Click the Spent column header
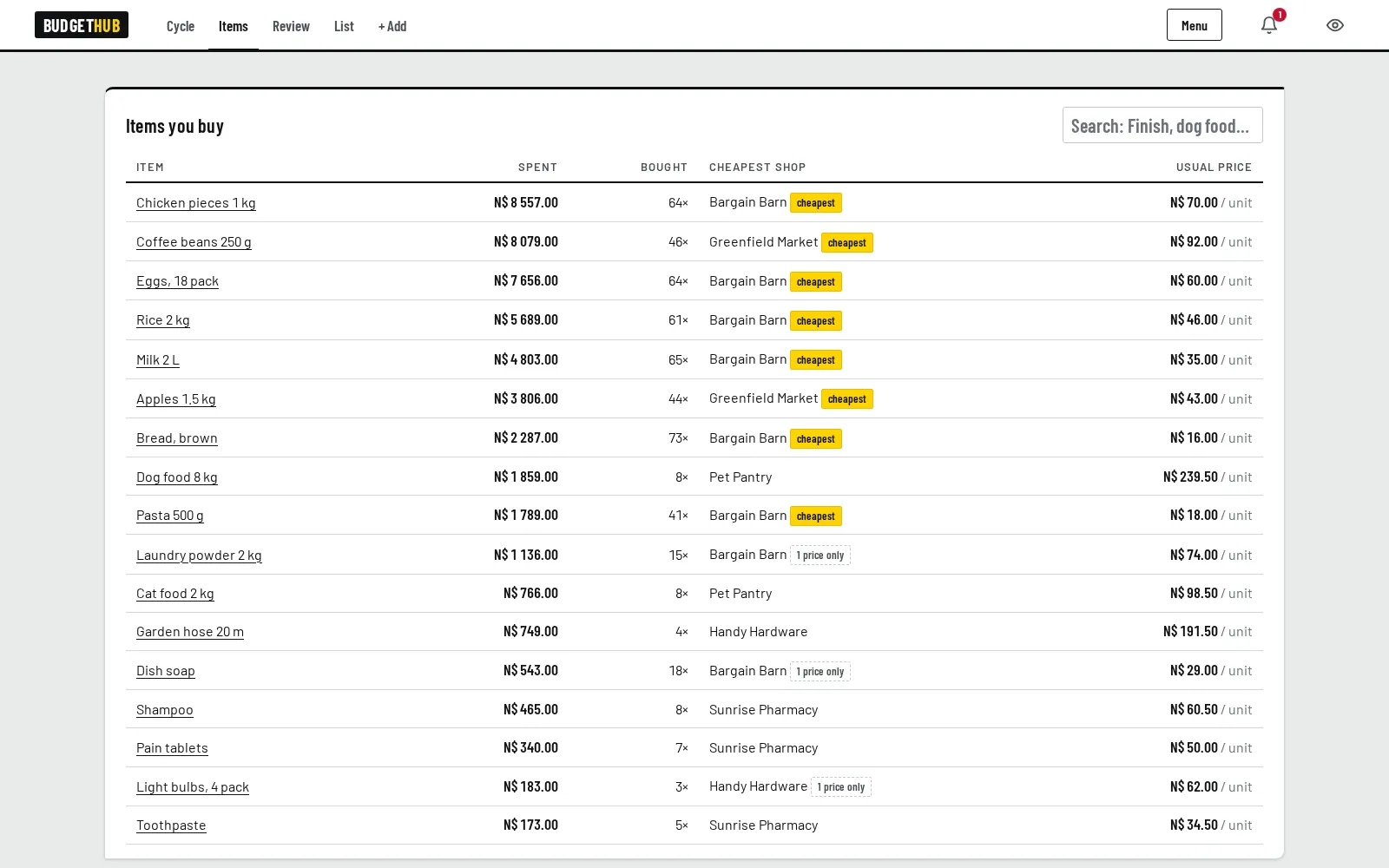The width and height of the screenshot is (1389, 868). click(x=537, y=168)
